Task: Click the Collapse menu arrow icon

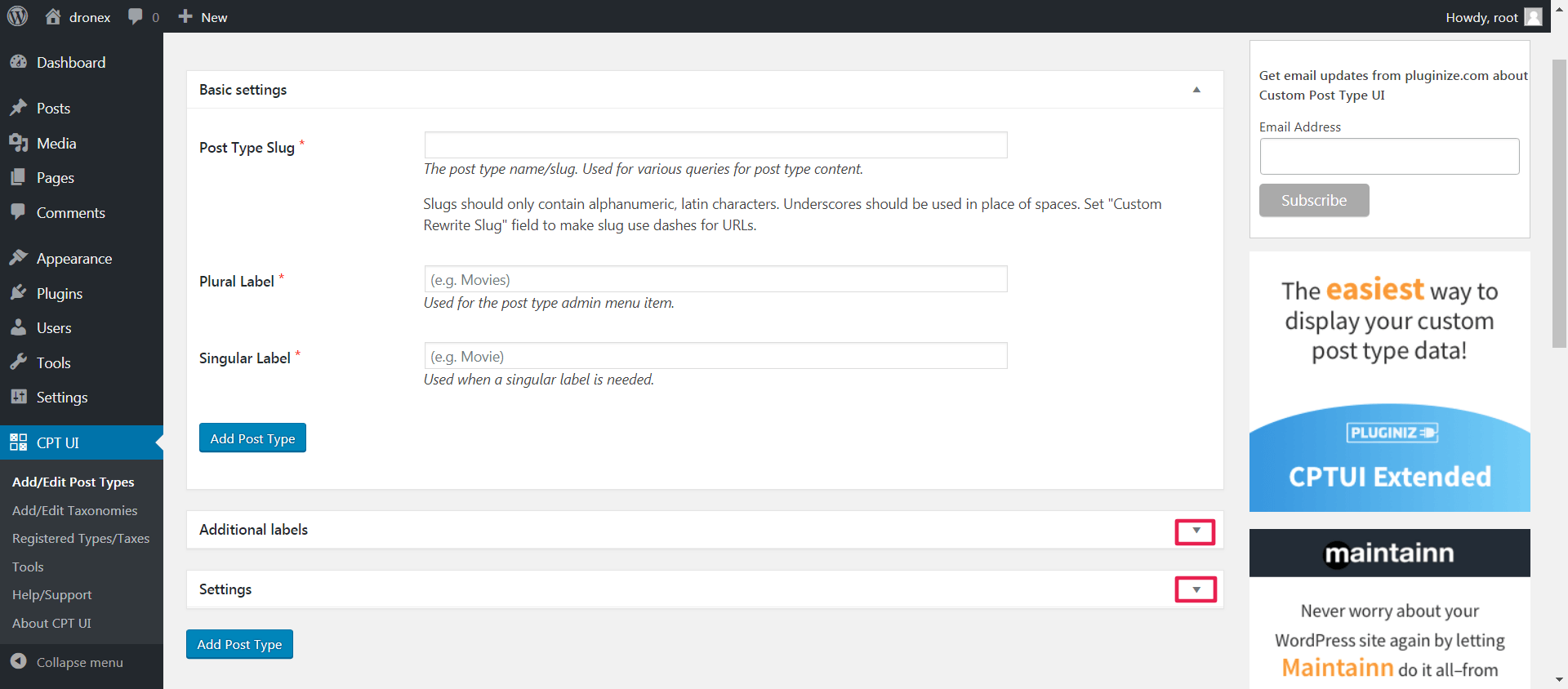Action: click(x=18, y=661)
